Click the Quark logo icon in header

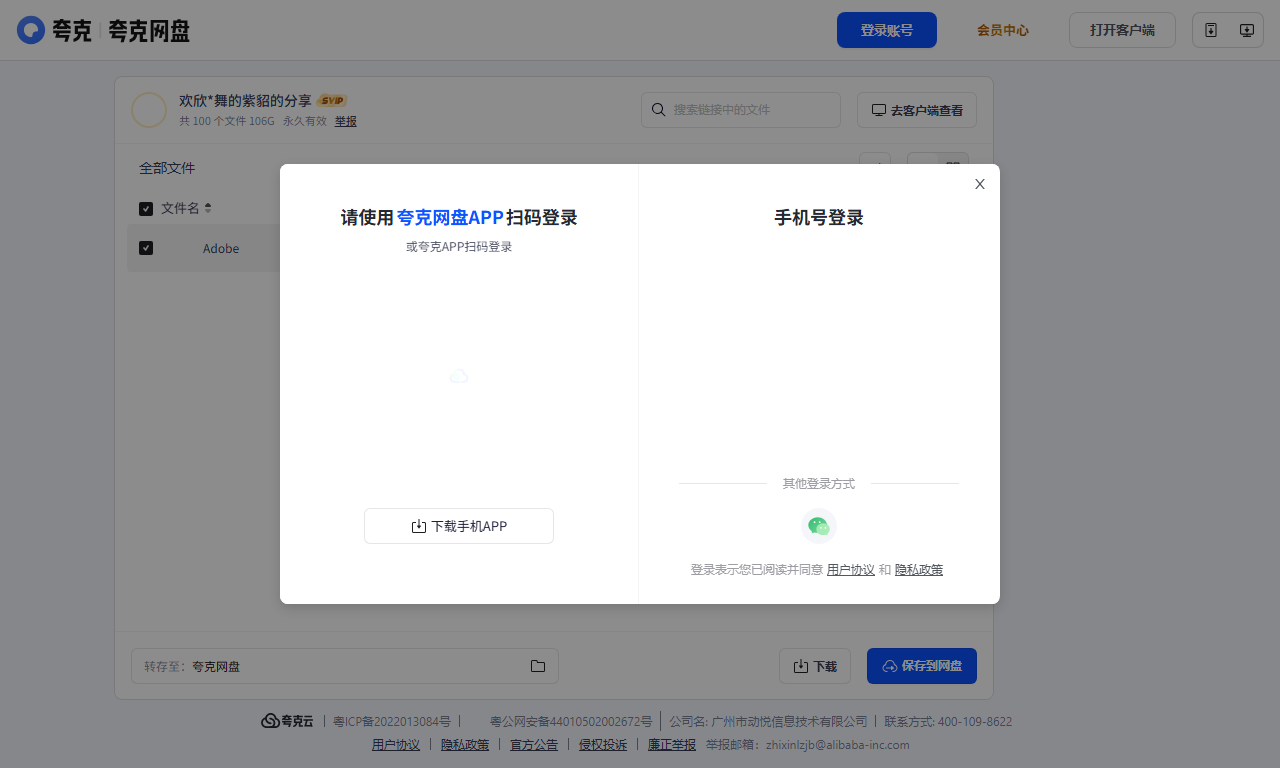[x=31, y=30]
